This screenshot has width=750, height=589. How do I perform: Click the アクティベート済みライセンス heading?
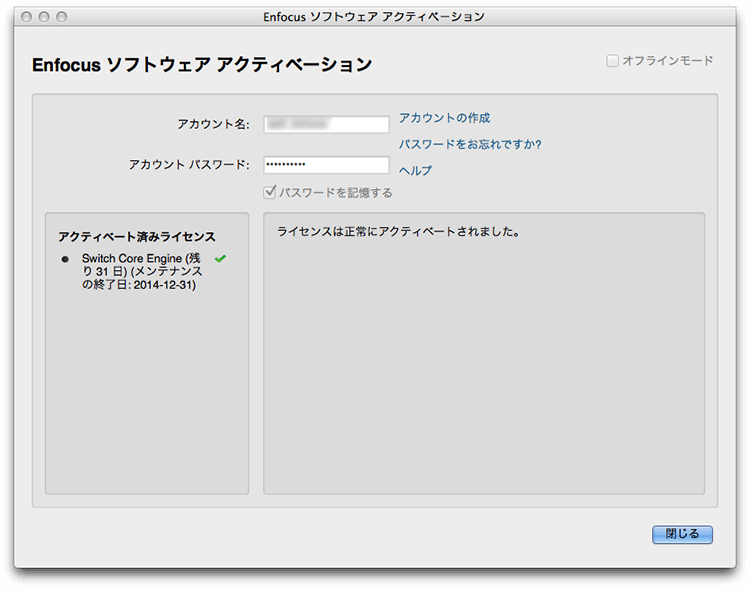click(x=137, y=236)
